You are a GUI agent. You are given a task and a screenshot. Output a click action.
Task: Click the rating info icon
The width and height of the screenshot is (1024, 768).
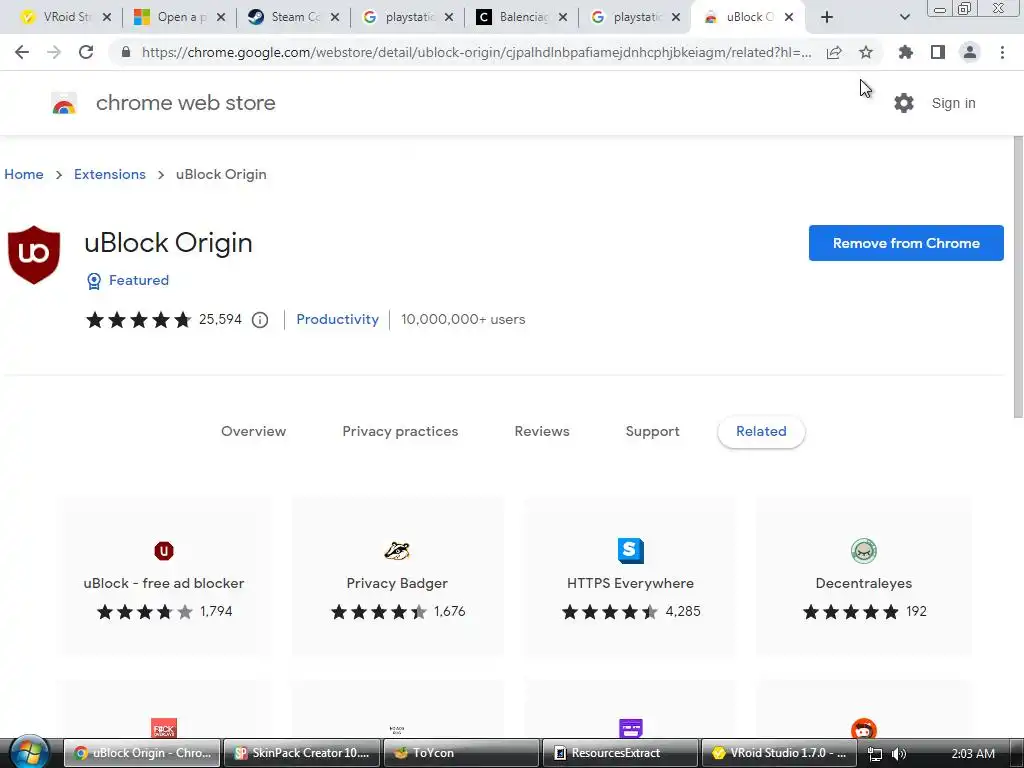click(260, 320)
